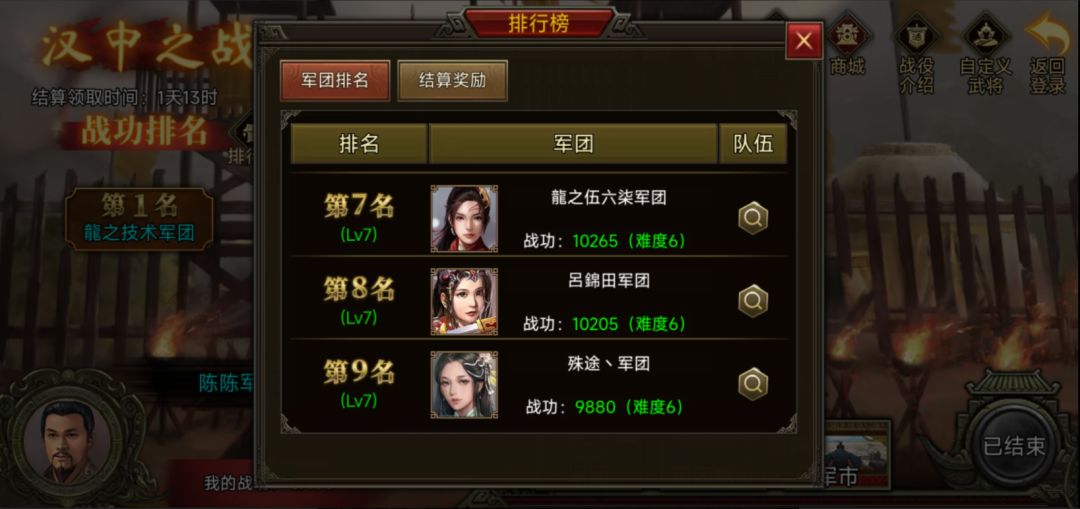Click the 军团 column header

point(574,144)
